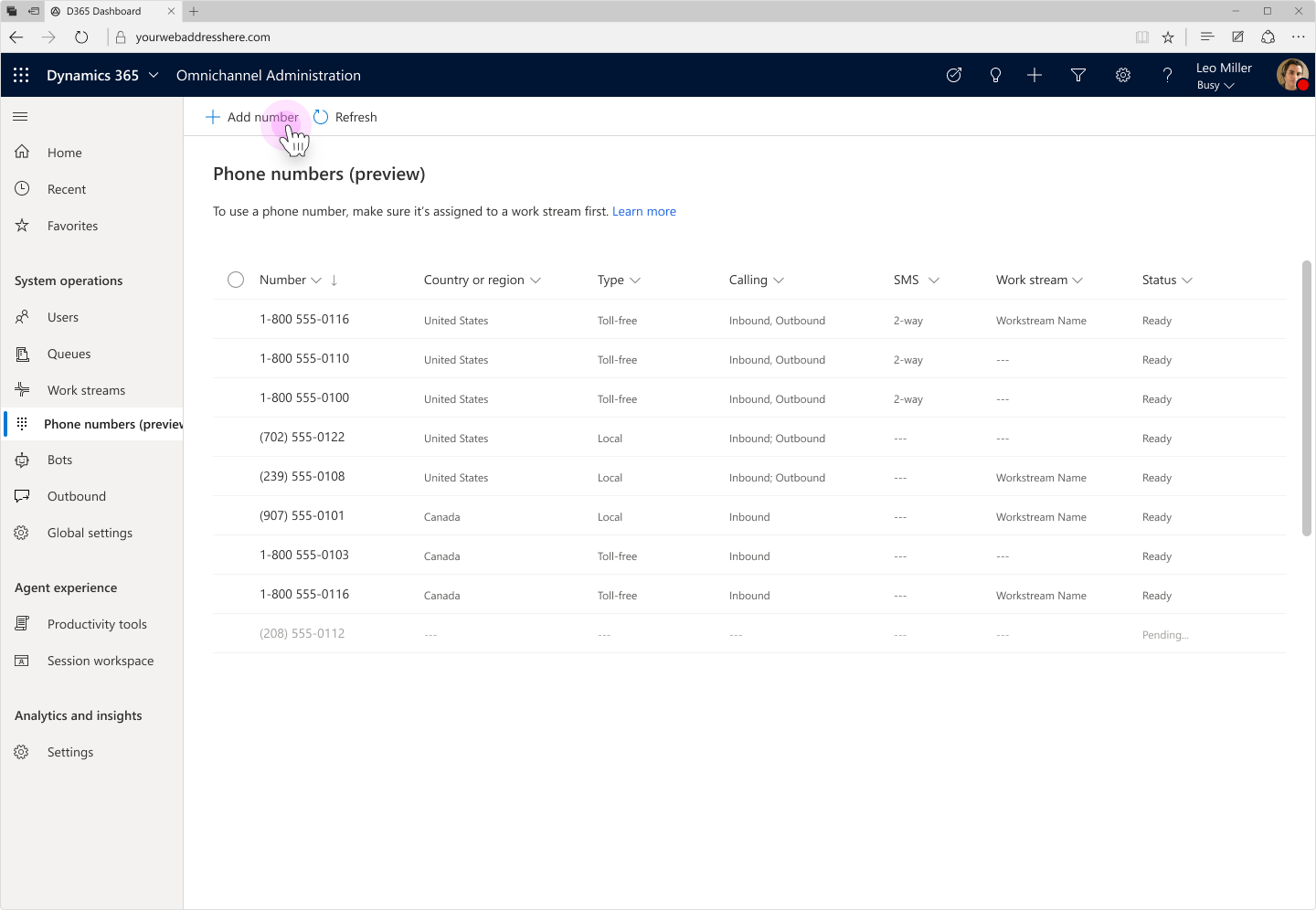Open the Calling column dropdown
1316x910 pixels.
click(779, 280)
